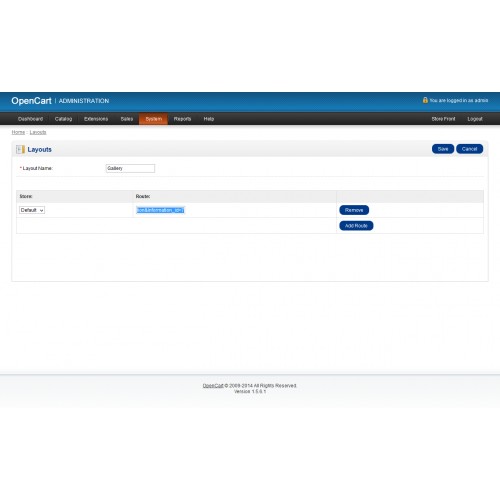Viewport: 500px width, 500px height.
Task: Open the Store dropdown set to Default
Action: click(x=32, y=210)
